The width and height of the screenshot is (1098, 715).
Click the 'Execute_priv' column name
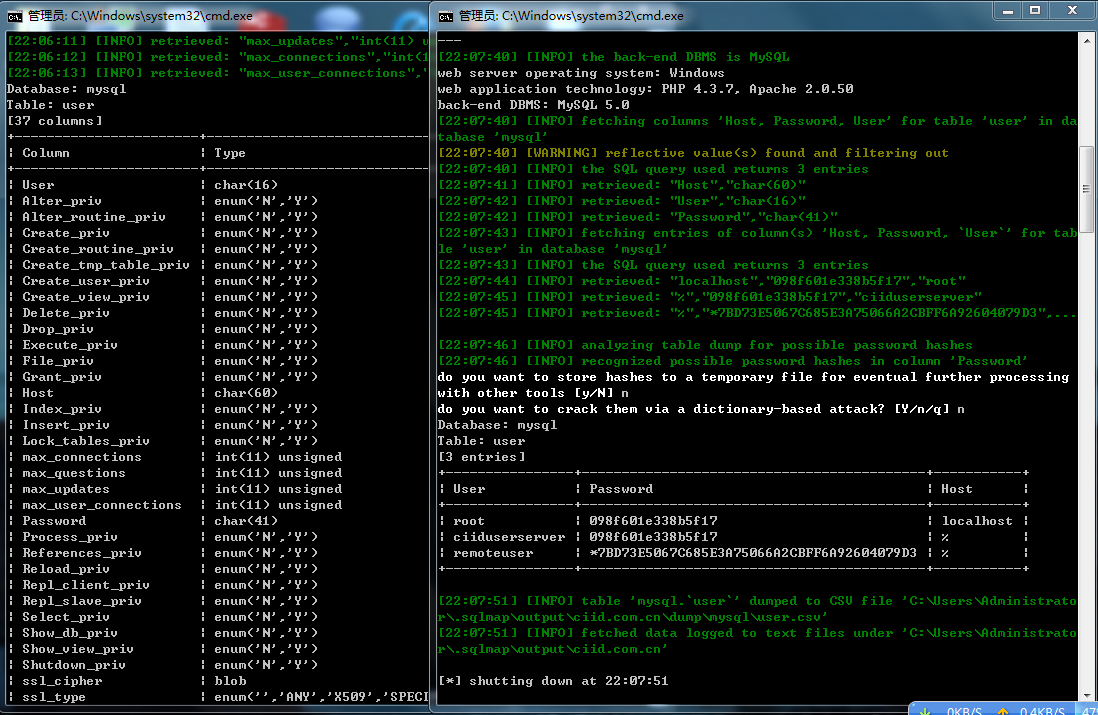pyautogui.click(x=70, y=345)
